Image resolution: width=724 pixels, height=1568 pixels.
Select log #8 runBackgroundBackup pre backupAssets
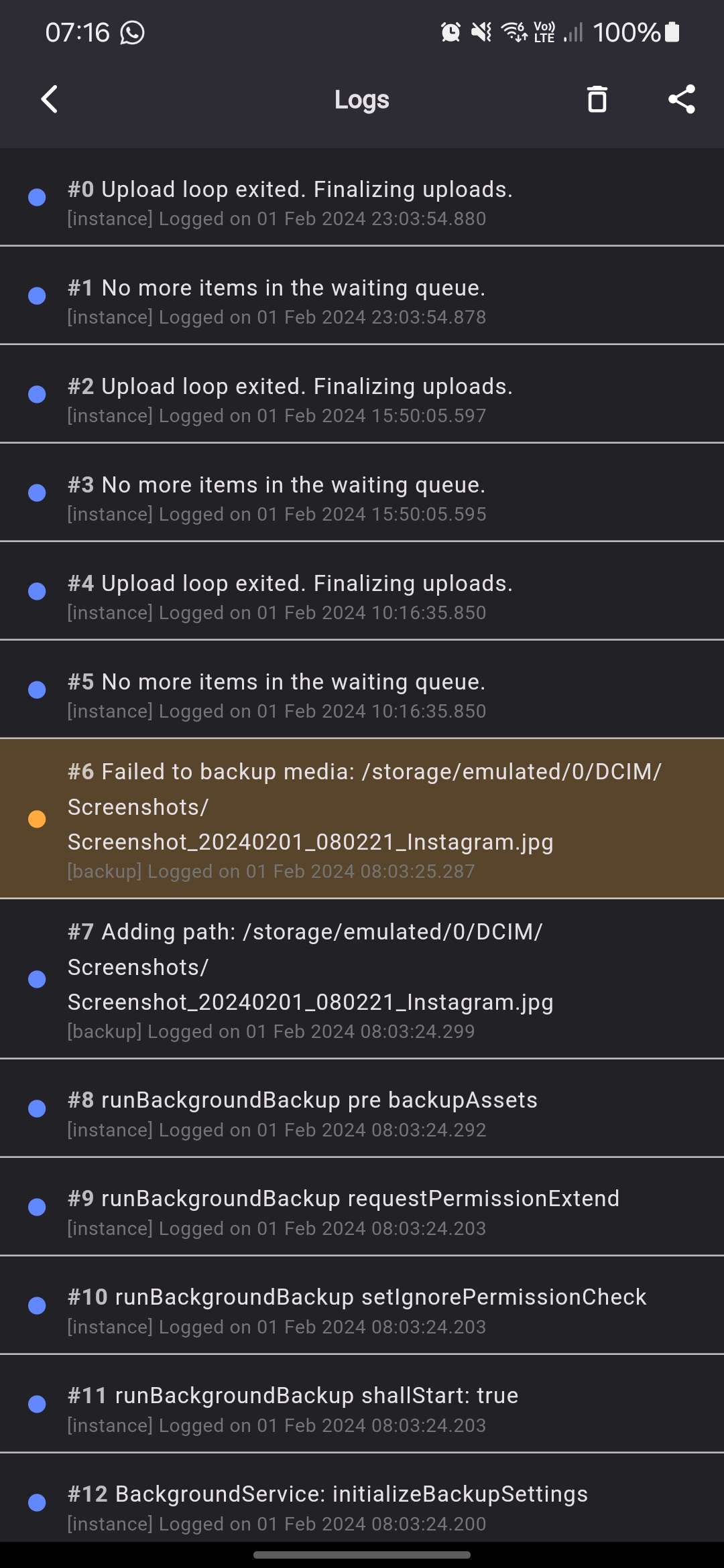(362, 1108)
